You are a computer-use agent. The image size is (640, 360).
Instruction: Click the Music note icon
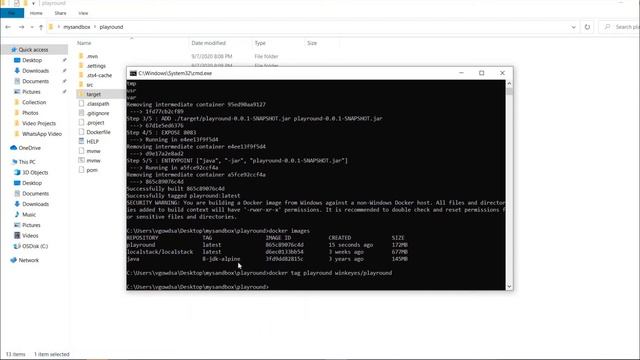tap(17, 214)
